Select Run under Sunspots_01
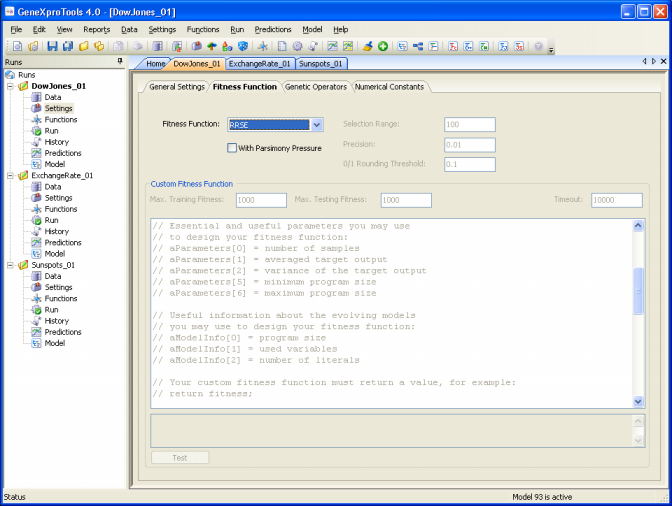 [x=51, y=310]
